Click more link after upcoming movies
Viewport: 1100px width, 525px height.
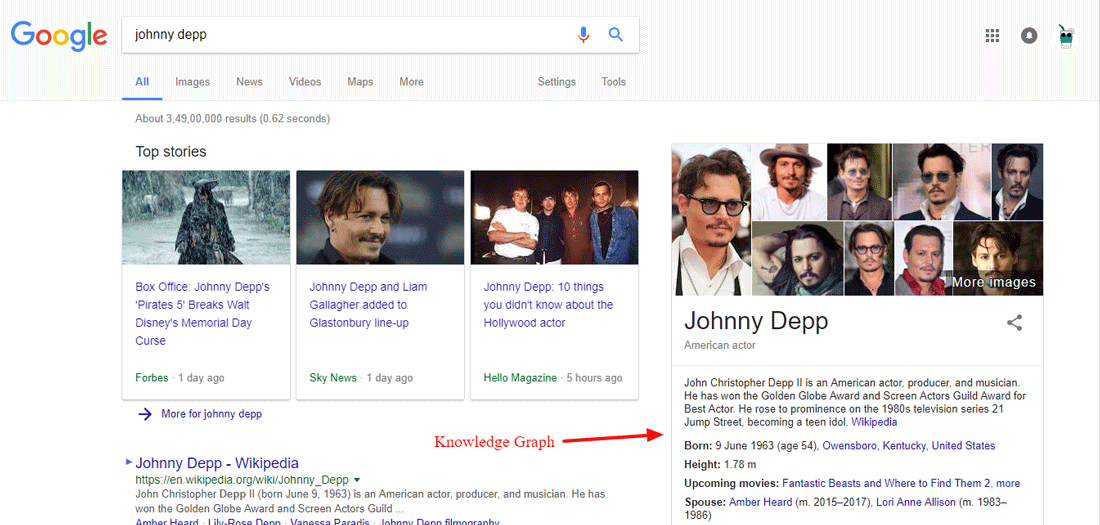tap(1008, 484)
